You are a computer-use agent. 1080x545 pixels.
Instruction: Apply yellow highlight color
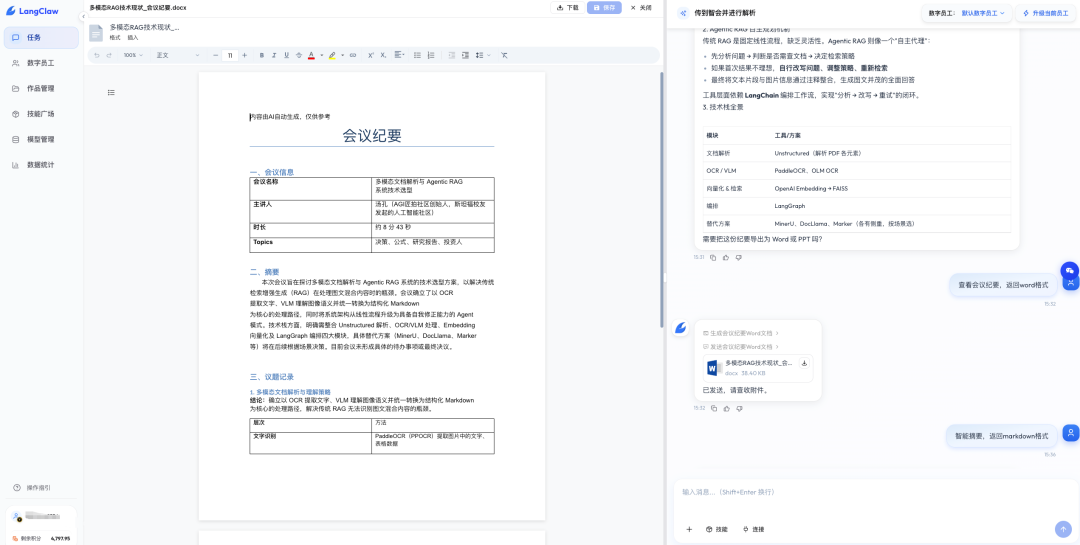point(332,55)
